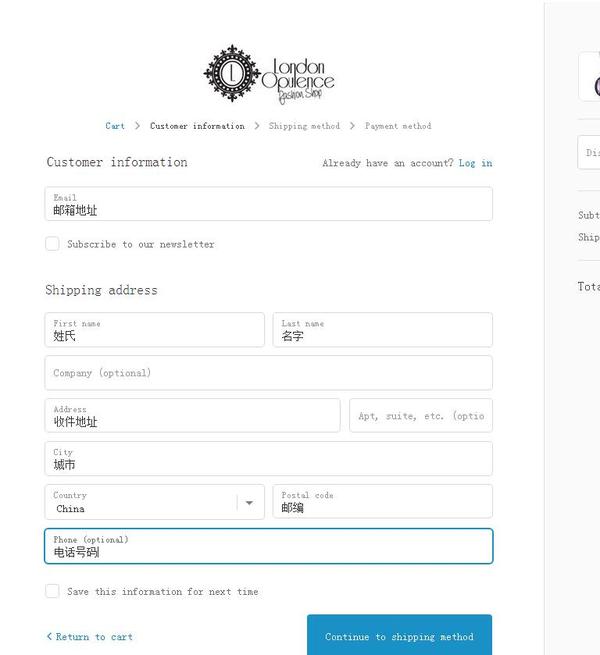Viewport: 600px width, 655px height.
Task: Expand the Country dropdown arrow
Action: click(x=249, y=502)
